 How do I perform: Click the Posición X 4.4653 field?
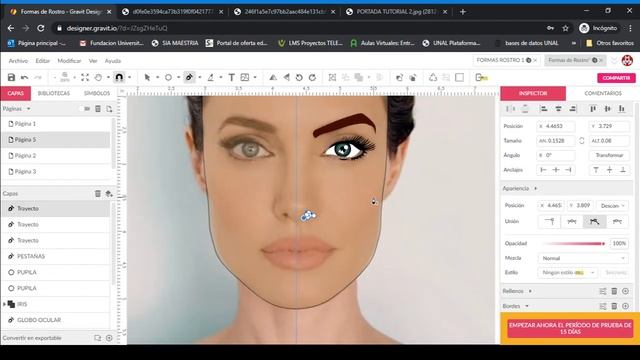point(556,127)
